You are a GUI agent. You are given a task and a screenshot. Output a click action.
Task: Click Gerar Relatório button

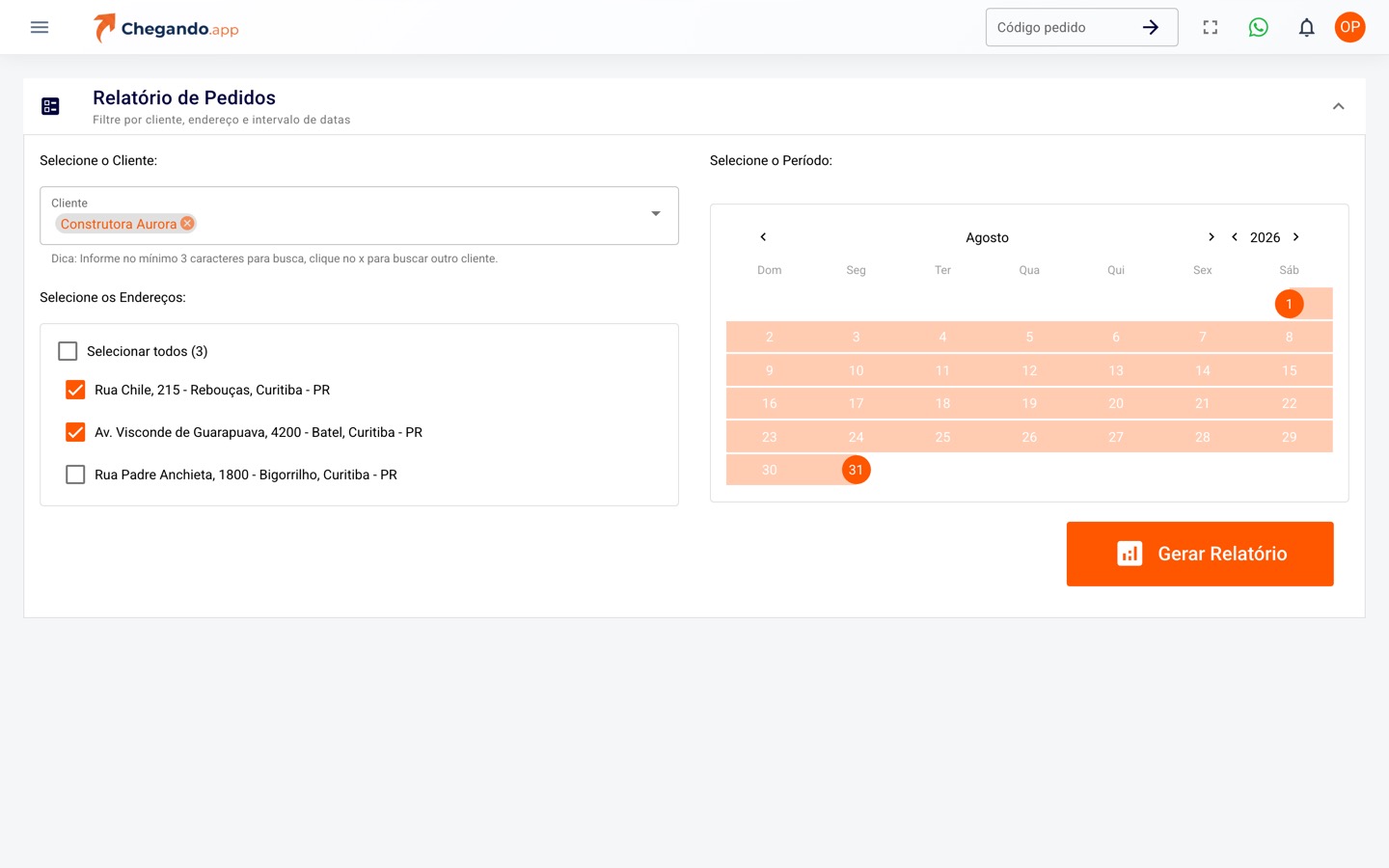1200,554
